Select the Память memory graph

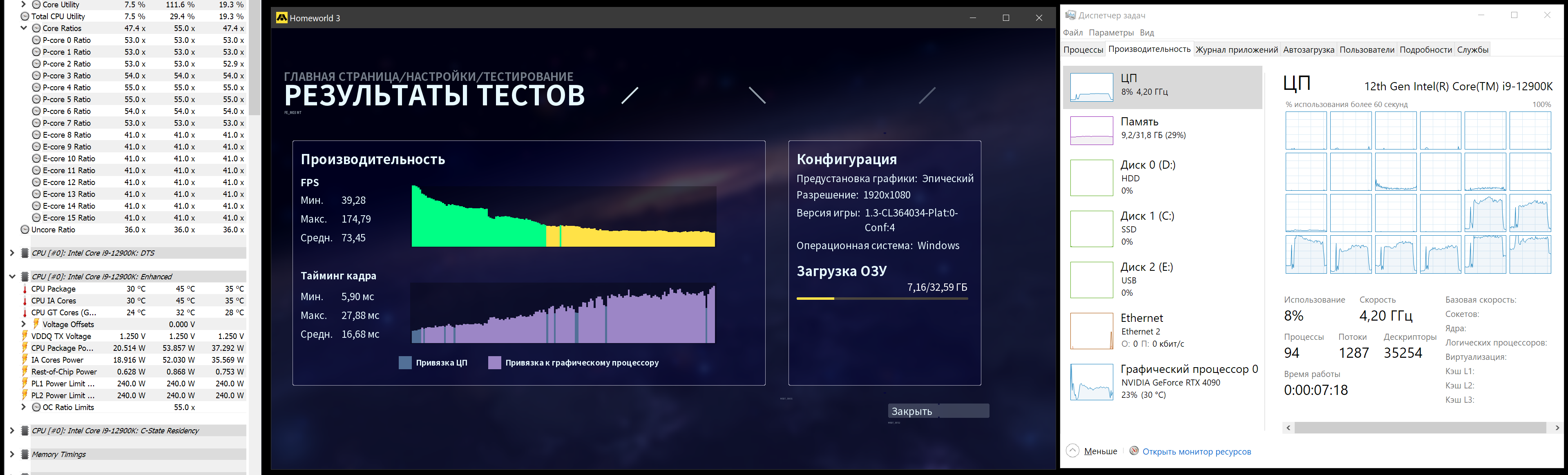click(x=1091, y=131)
